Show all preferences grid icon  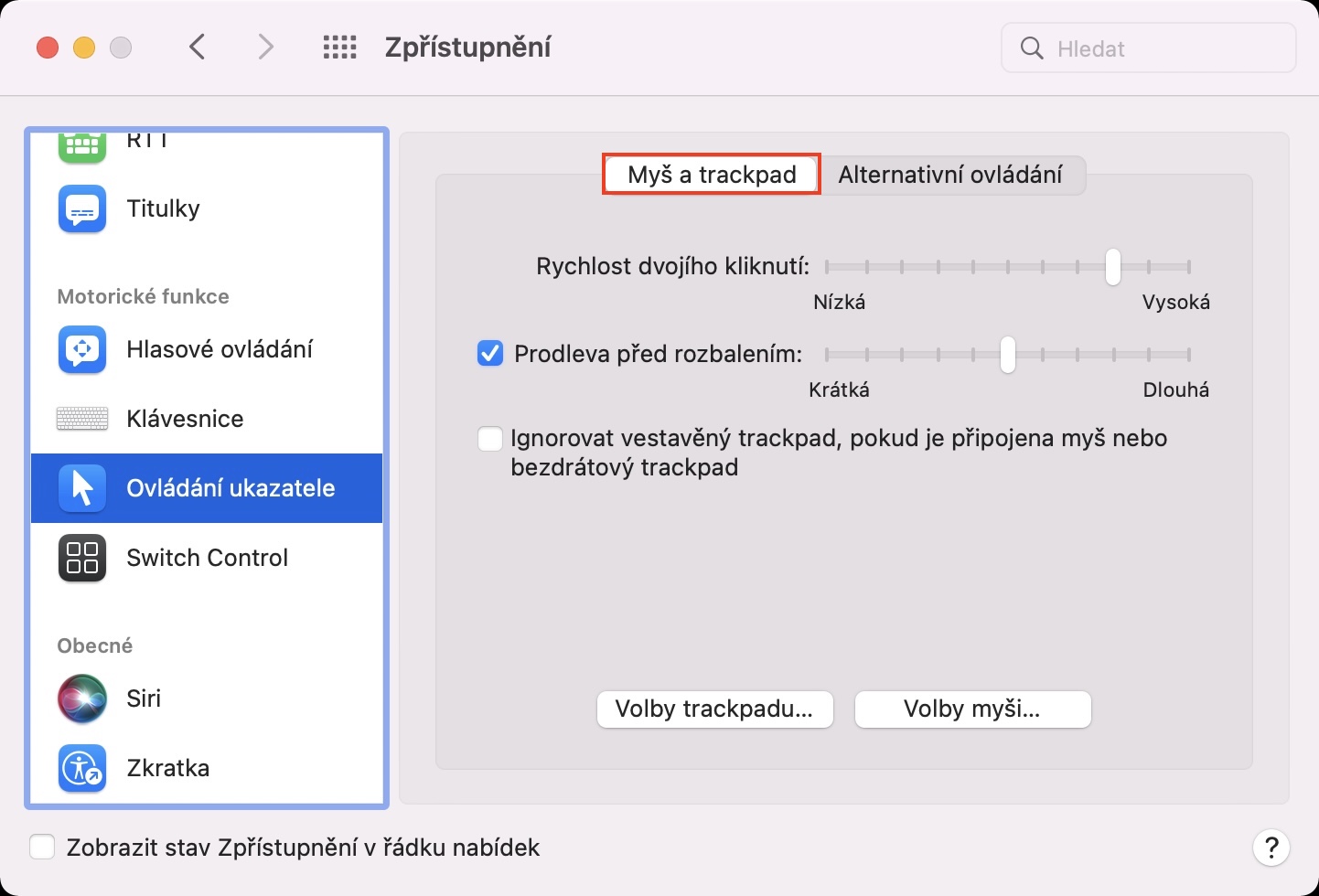click(x=339, y=48)
